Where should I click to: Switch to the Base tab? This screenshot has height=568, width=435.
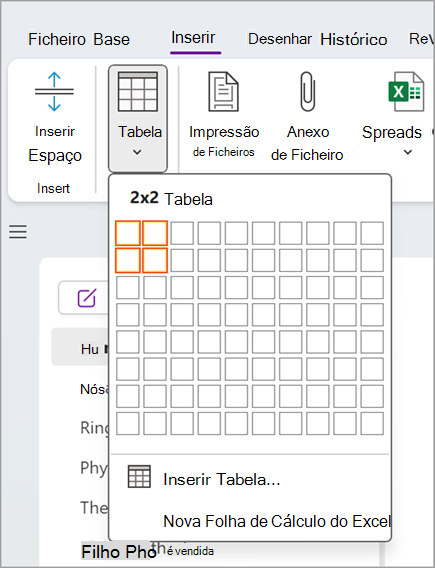pyautogui.click(x=111, y=39)
